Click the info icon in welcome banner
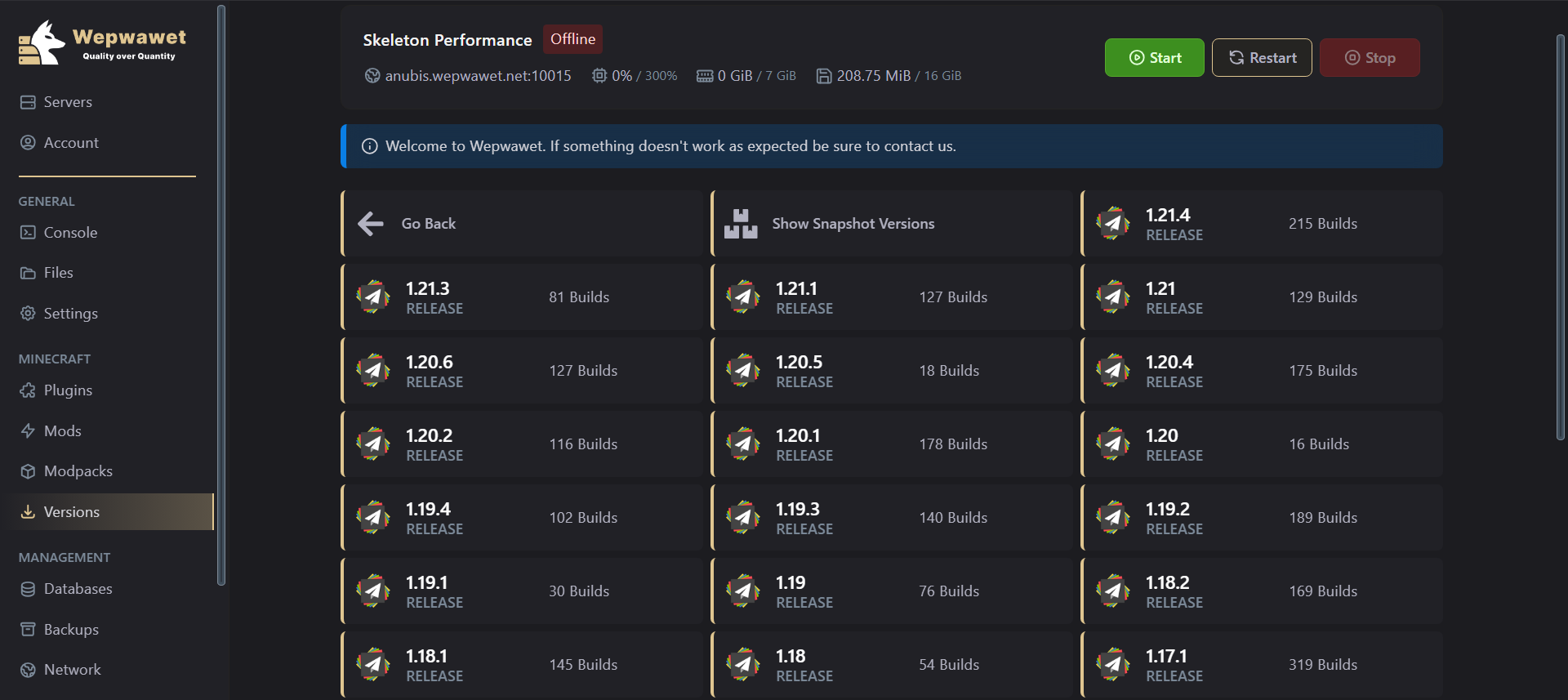The image size is (1568, 700). pyautogui.click(x=370, y=146)
